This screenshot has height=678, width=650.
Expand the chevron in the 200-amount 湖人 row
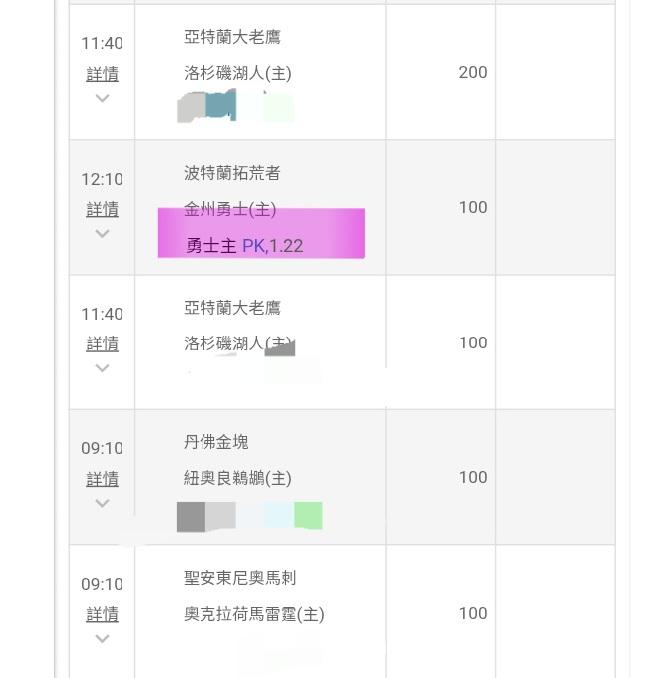point(102,98)
